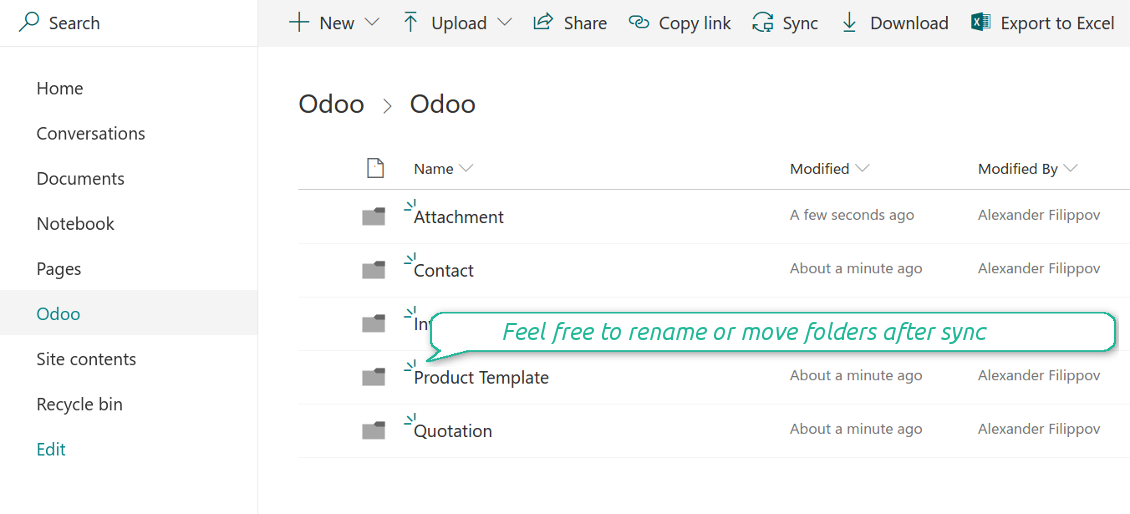Viewport: 1130px width, 514px height.
Task: Click the first Odoo breadcrumb
Action: (x=331, y=104)
